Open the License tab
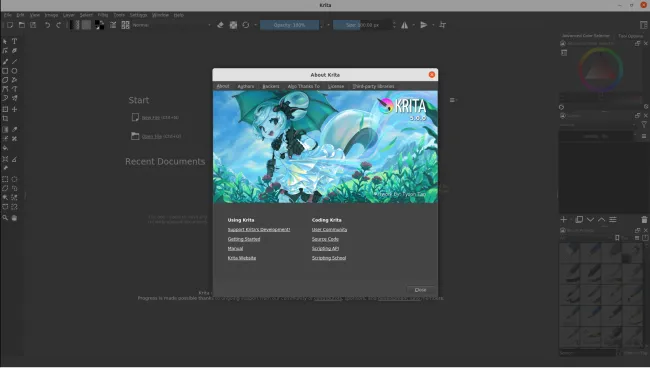This screenshot has height=369, width=650. click(x=336, y=86)
